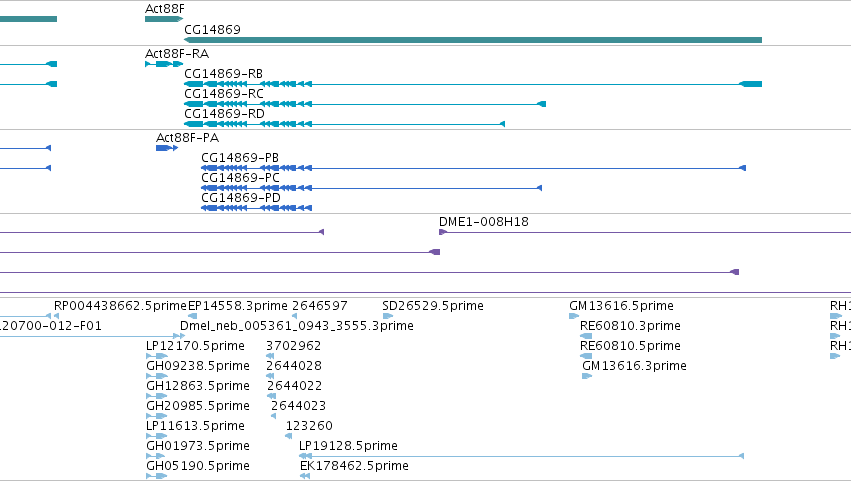The width and height of the screenshot is (851, 481).
Task: Choose the GH09238.5prime label
Action: pyautogui.click(x=198, y=366)
